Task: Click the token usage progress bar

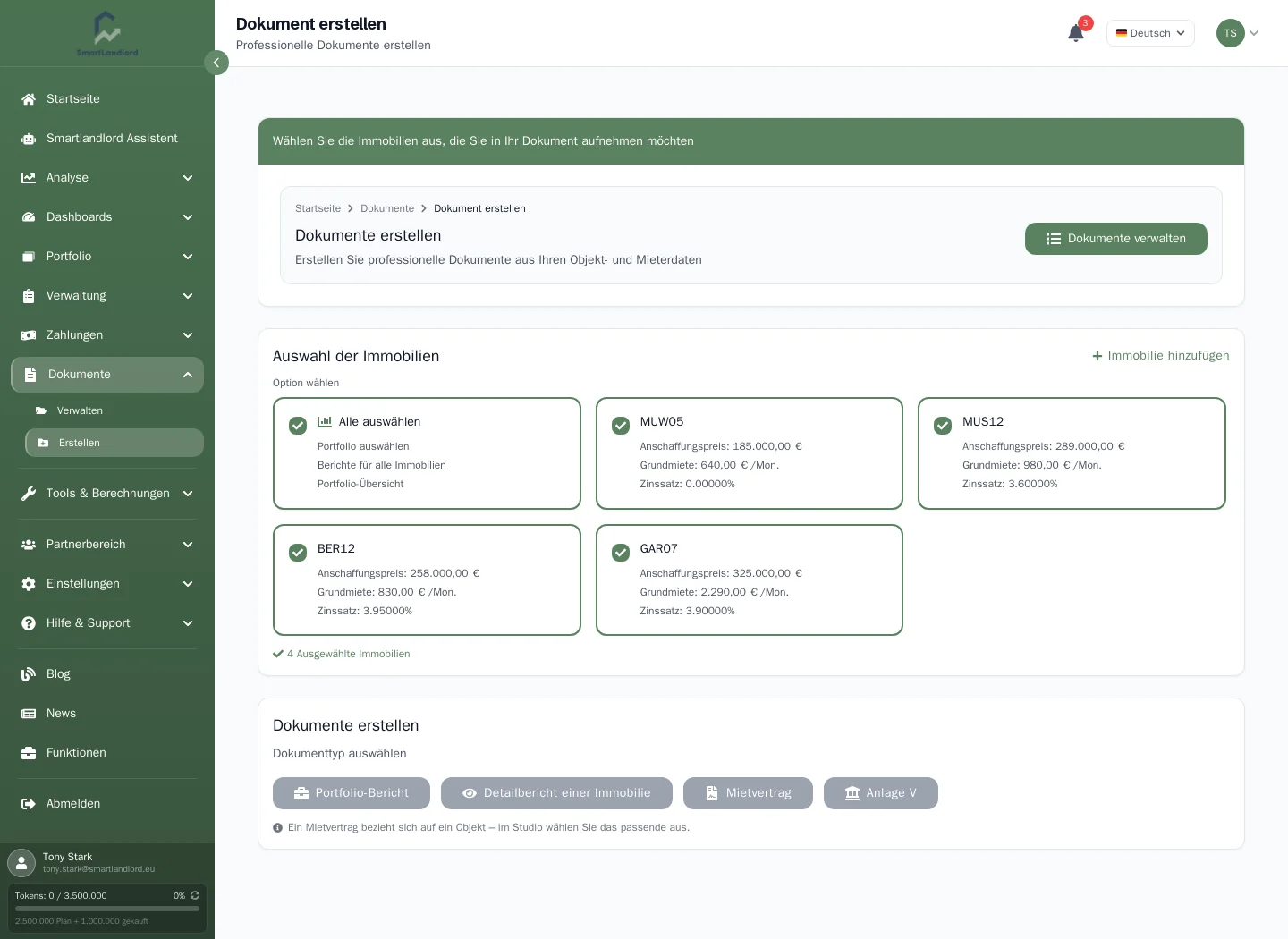Action: (107, 909)
